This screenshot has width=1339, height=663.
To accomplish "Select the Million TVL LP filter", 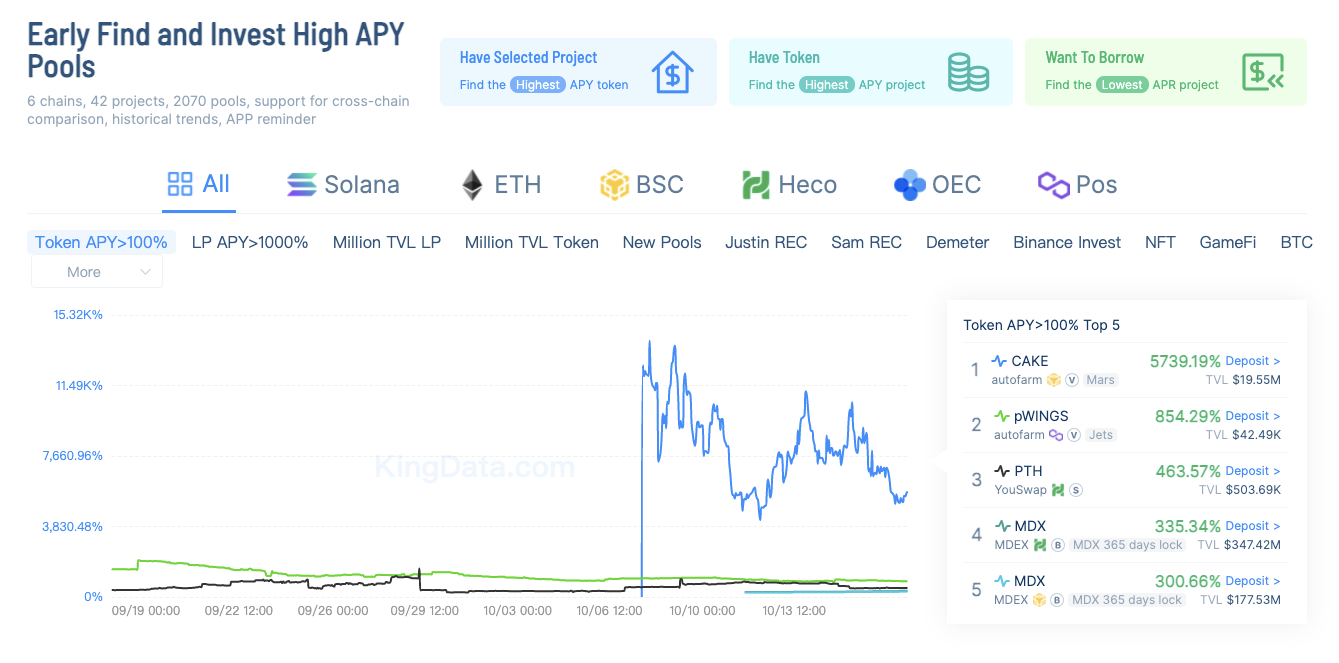I will coord(387,242).
